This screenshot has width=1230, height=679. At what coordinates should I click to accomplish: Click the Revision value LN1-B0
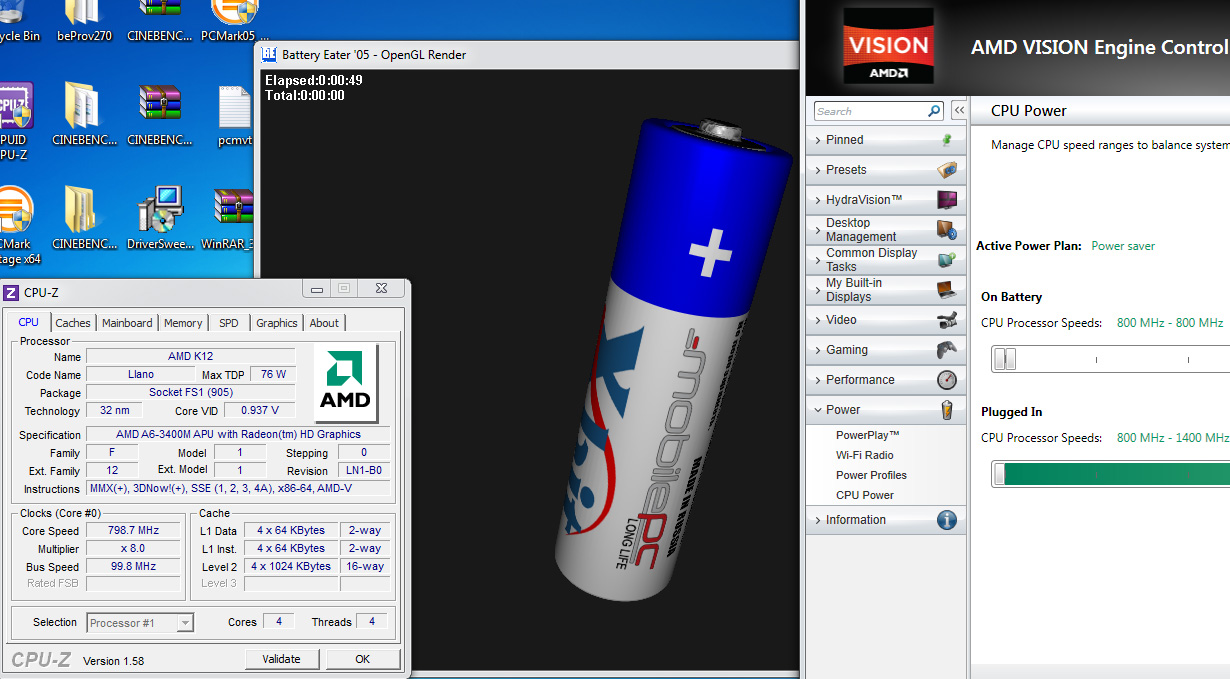(363, 471)
